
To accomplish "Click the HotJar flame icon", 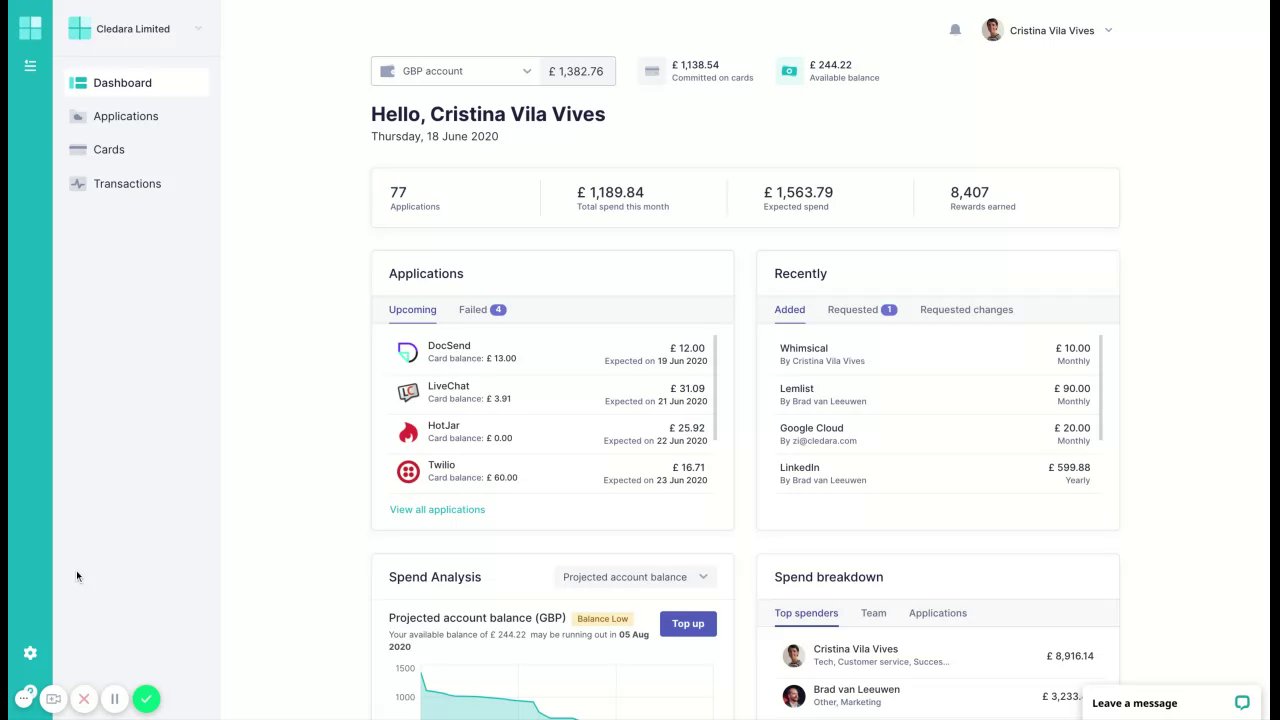I will (408, 432).
